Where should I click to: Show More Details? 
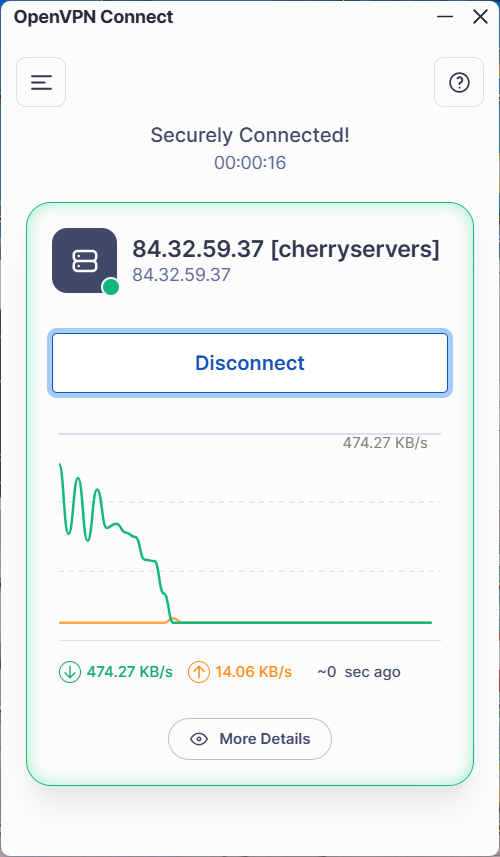[x=250, y=739]
